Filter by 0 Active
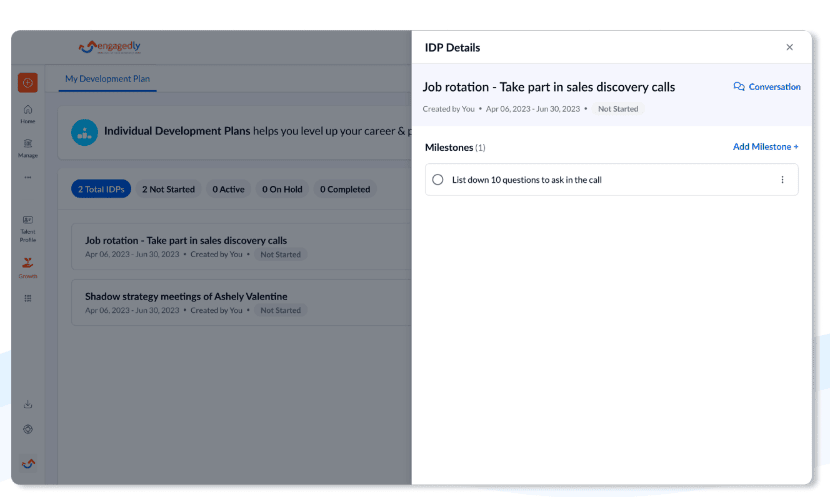 coord(228,189)
